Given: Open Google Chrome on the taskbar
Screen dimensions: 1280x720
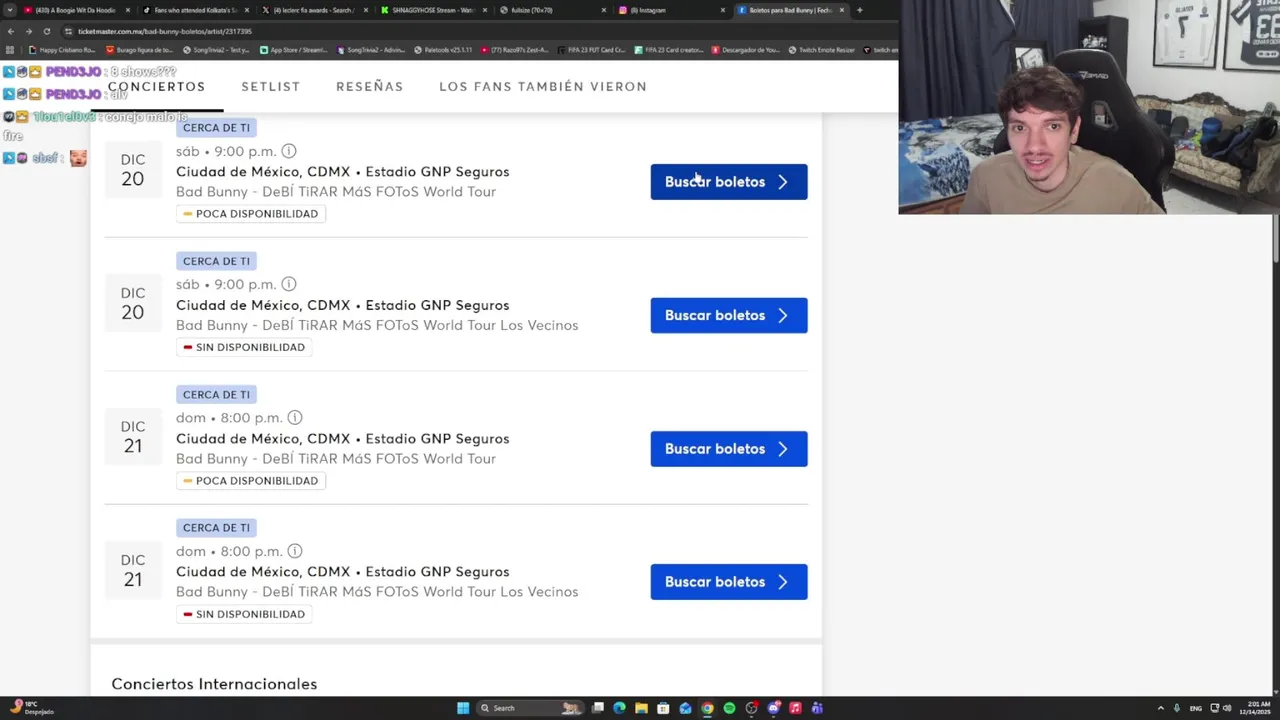Looking at the screenshot, I should (707, 708).
